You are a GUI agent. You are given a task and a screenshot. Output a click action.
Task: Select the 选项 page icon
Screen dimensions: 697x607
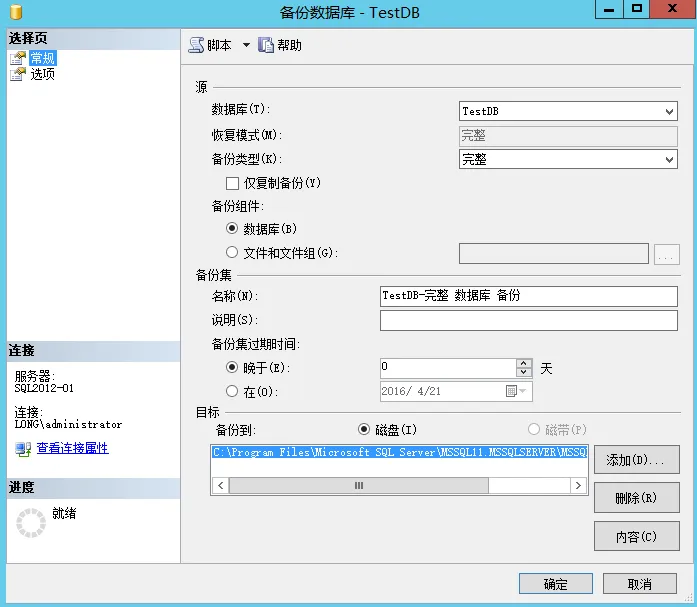point(18,74)
